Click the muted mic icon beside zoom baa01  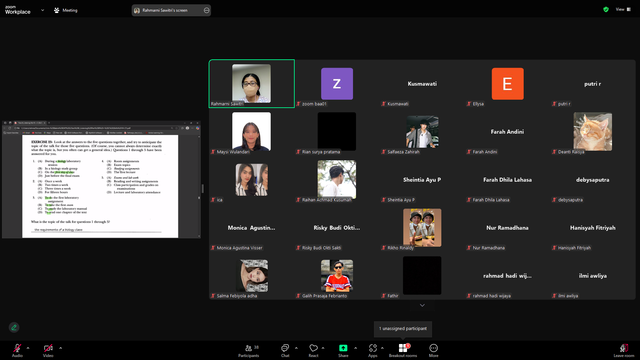[298, 104]
